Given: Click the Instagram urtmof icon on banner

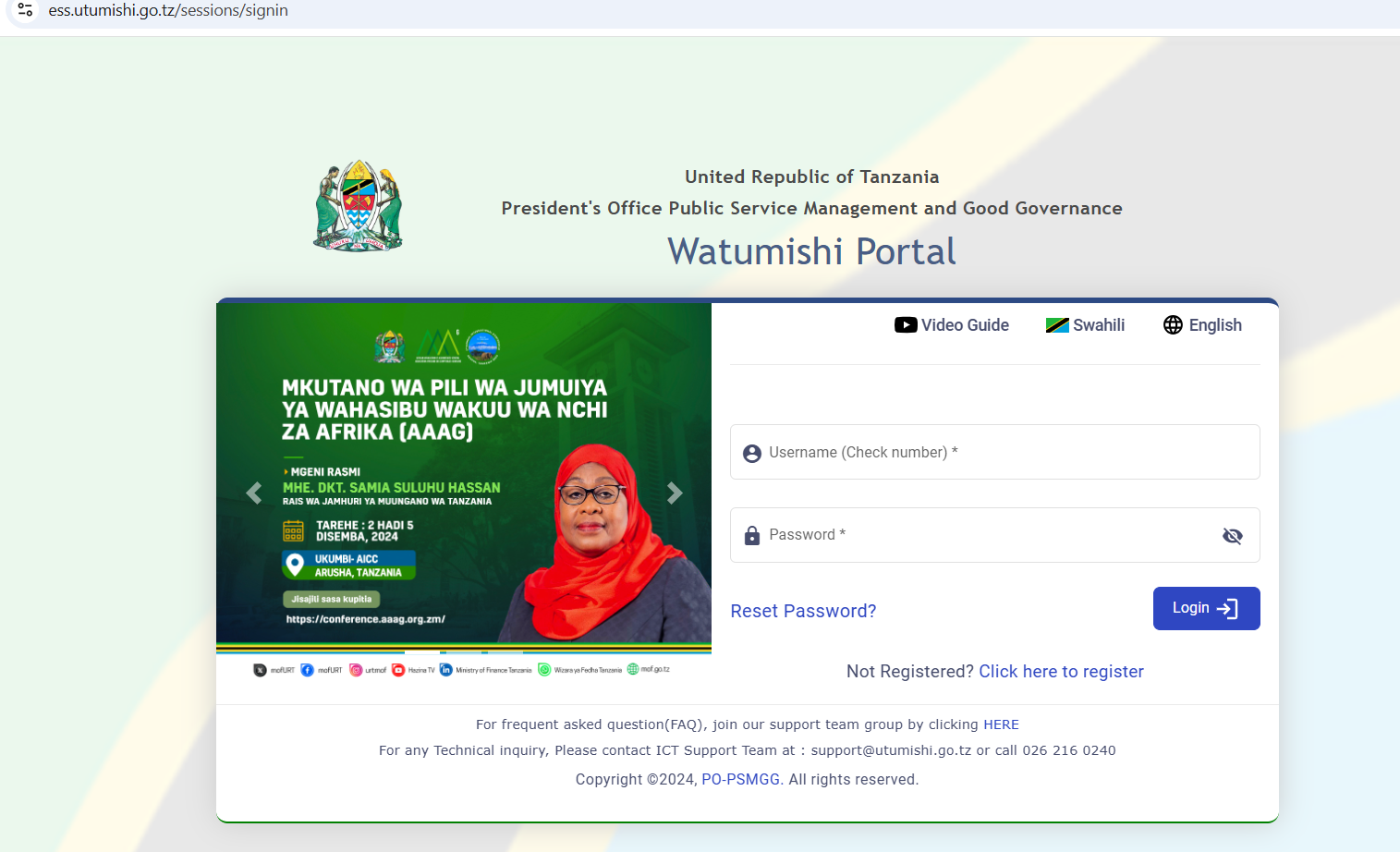Looking at the screenshot, I should pos(356,670).
